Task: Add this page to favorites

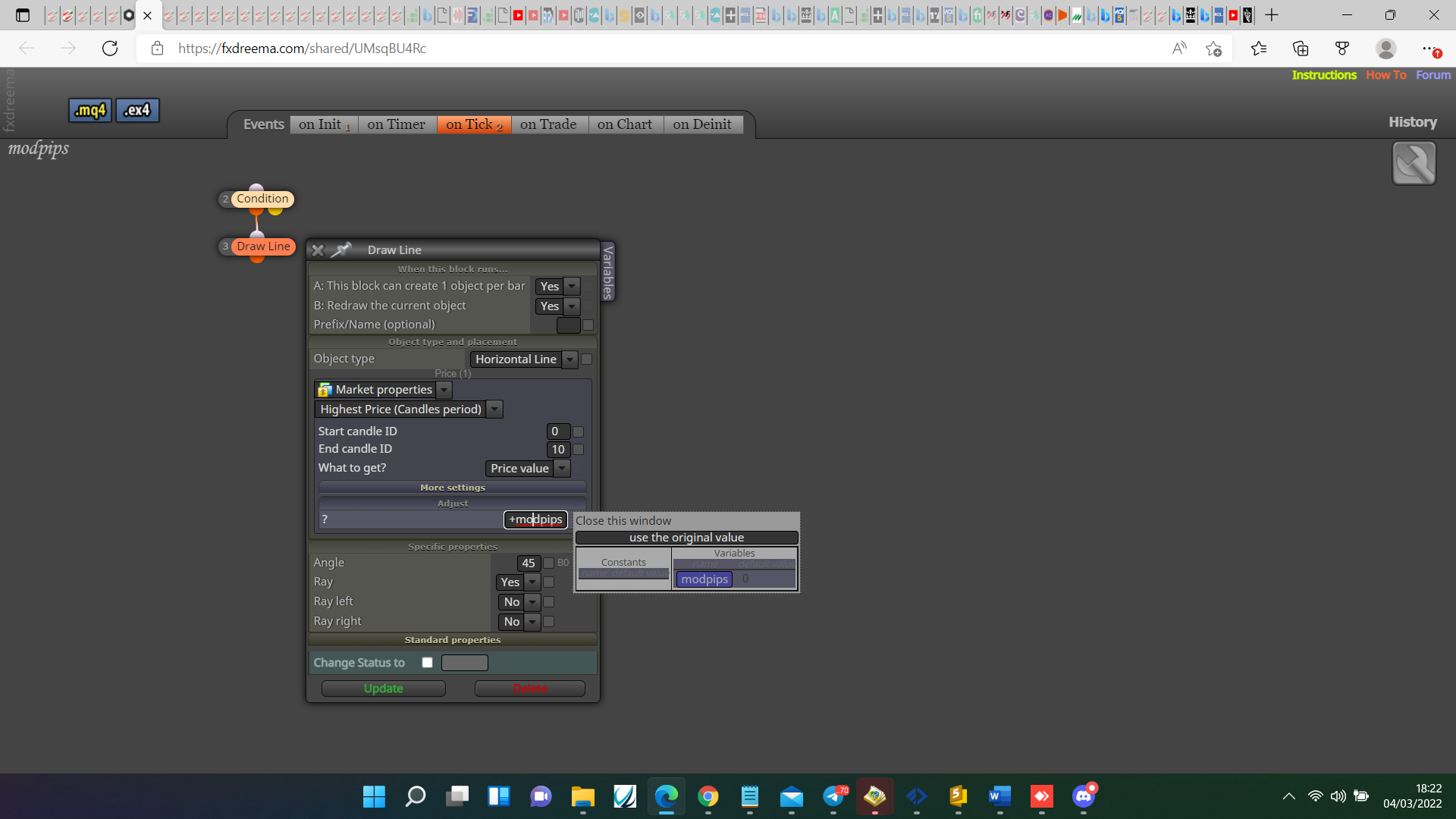Action: pyautogui.click(x=1213, y=49)
